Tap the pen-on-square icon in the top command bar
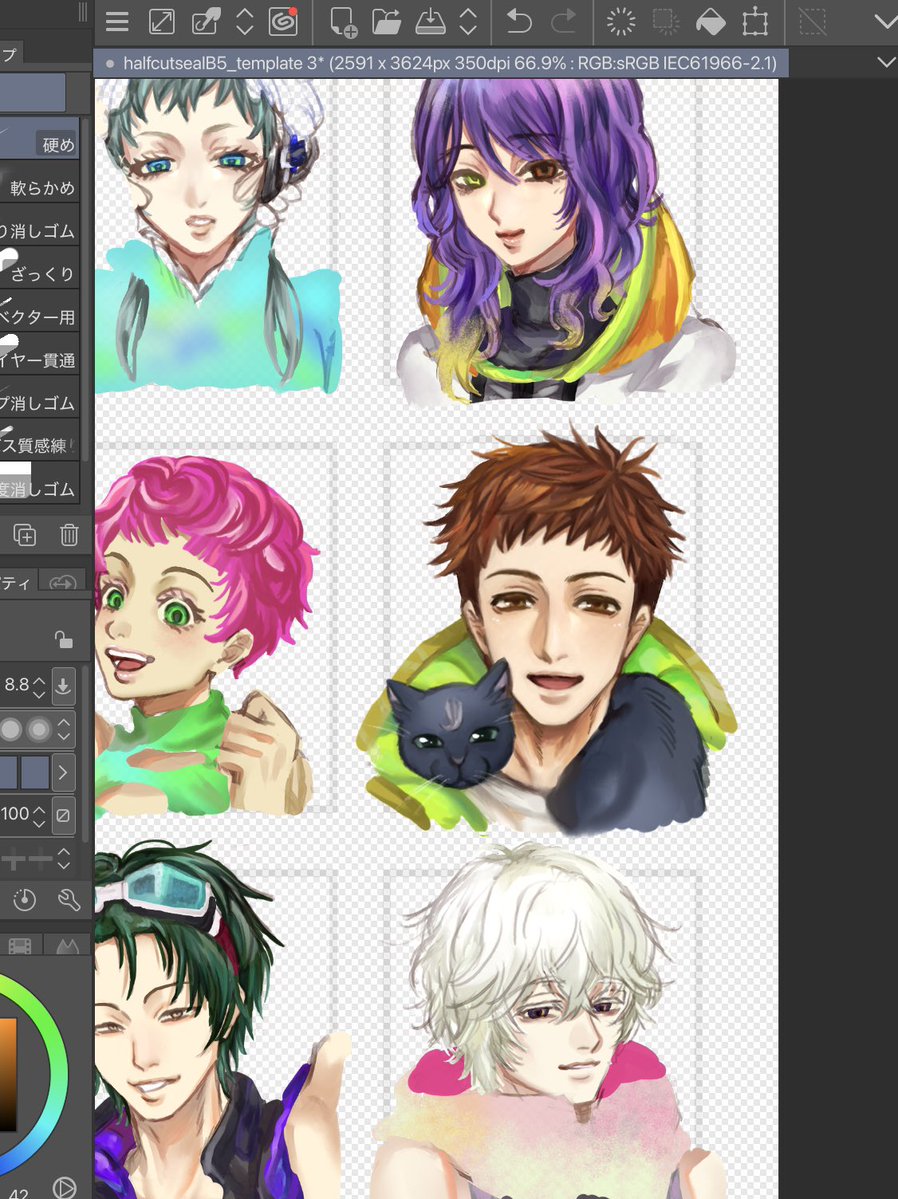This screenshot has width=898, height=1199. click(x=205, y=21)
